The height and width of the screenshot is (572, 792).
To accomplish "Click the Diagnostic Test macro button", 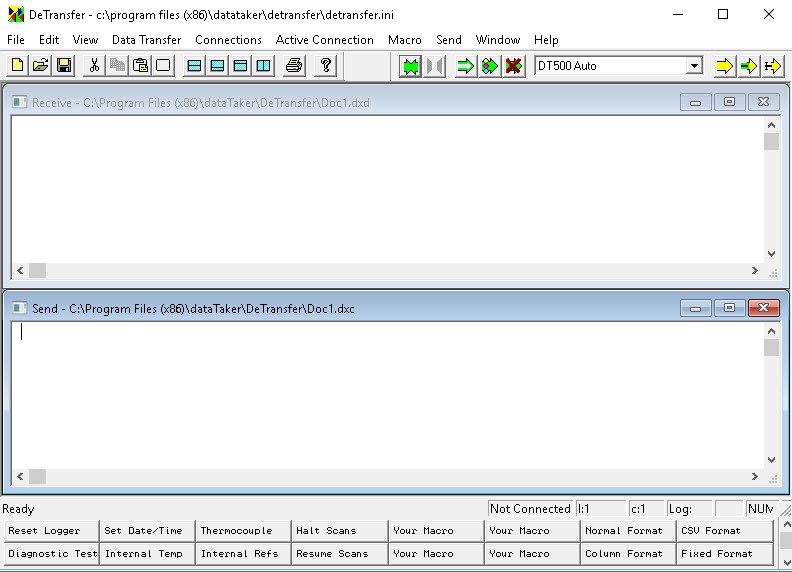I will click(51, 554).
